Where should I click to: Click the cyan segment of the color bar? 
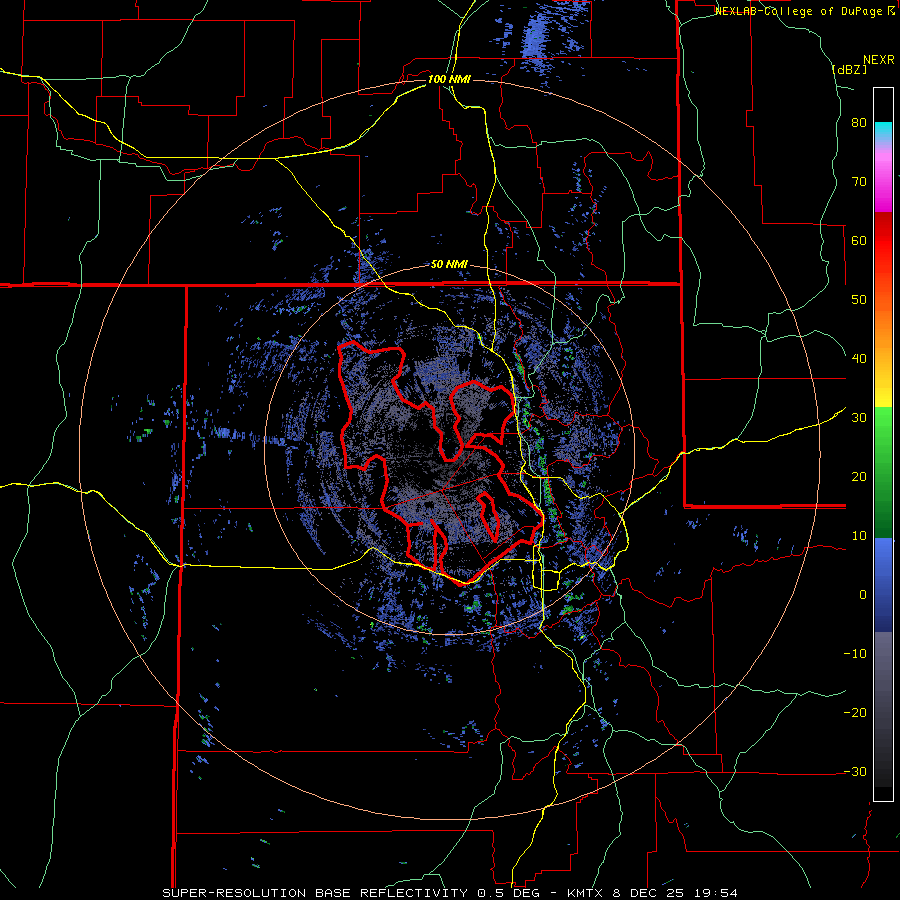(883, 131)
